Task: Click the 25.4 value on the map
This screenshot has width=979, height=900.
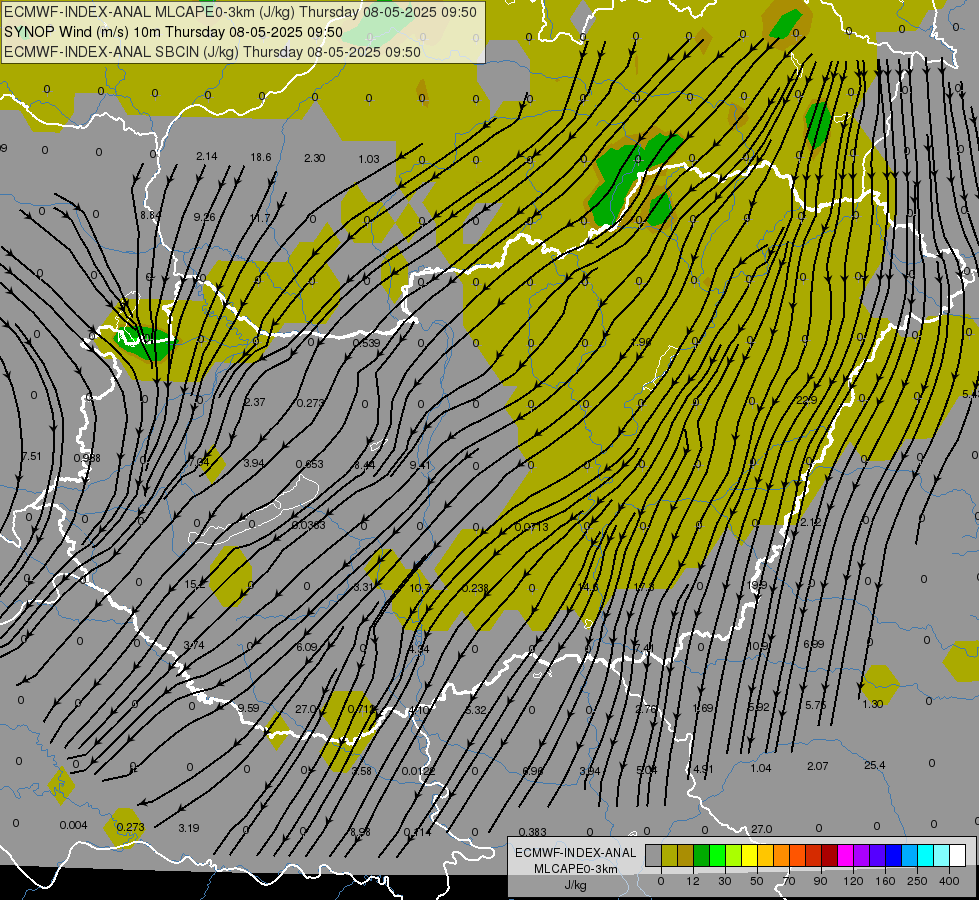Action: pyautogui.click(x=875, y=765)
